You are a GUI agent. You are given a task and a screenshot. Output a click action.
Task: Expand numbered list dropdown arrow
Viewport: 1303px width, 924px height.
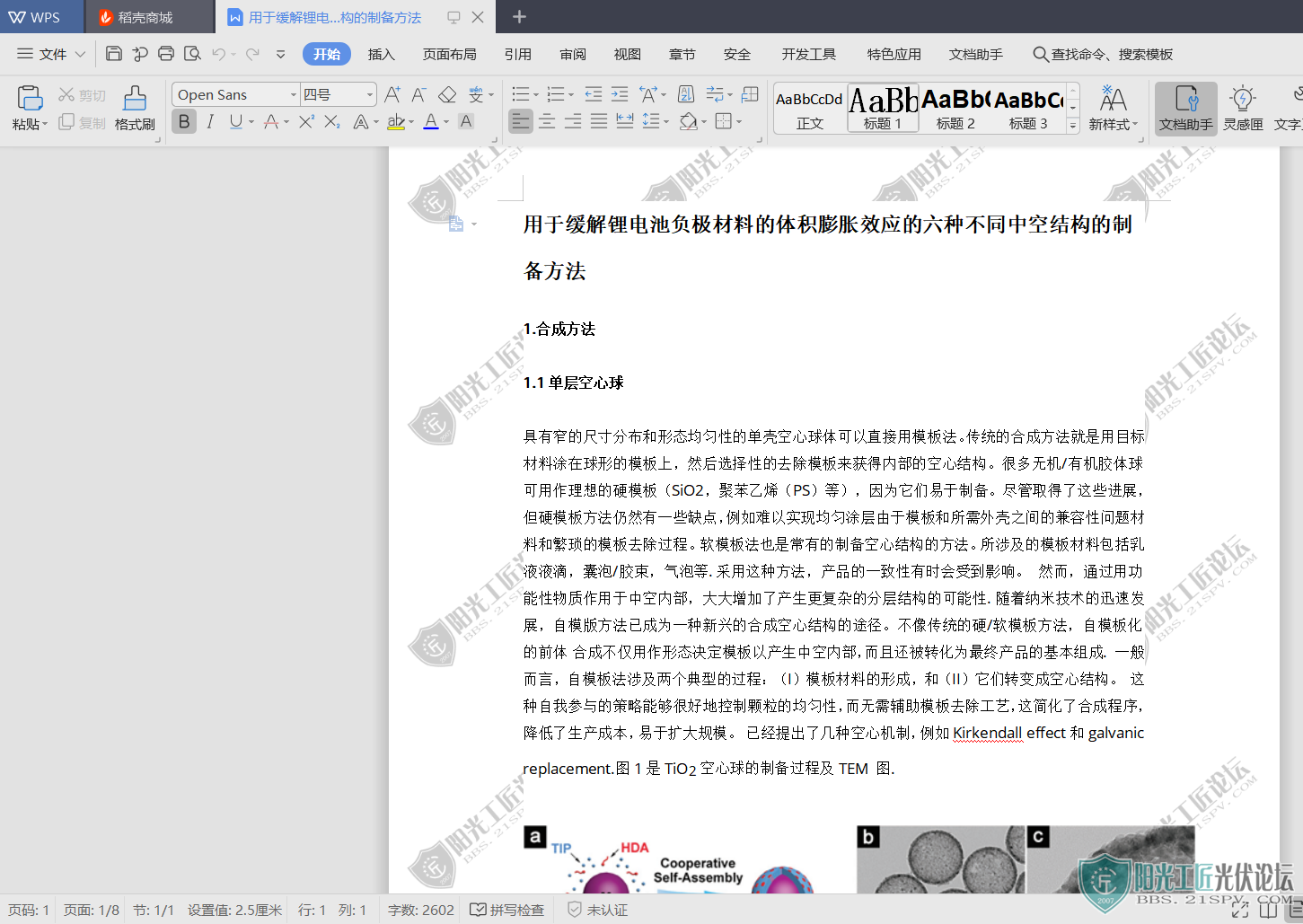pos(572,95)
